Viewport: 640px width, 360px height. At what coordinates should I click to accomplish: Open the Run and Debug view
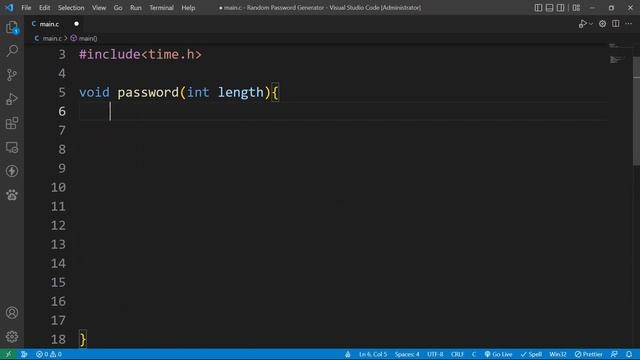pyautogui.click(x=12, y=99)
